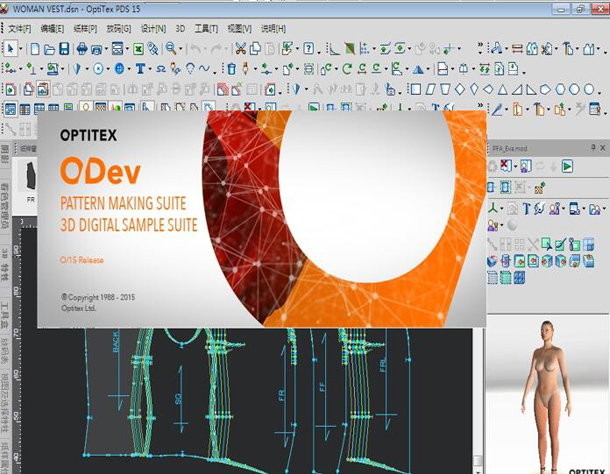Cut selection with the scissors icon
The width and height of the screenshot is (610, 474).
coord(240,49)
